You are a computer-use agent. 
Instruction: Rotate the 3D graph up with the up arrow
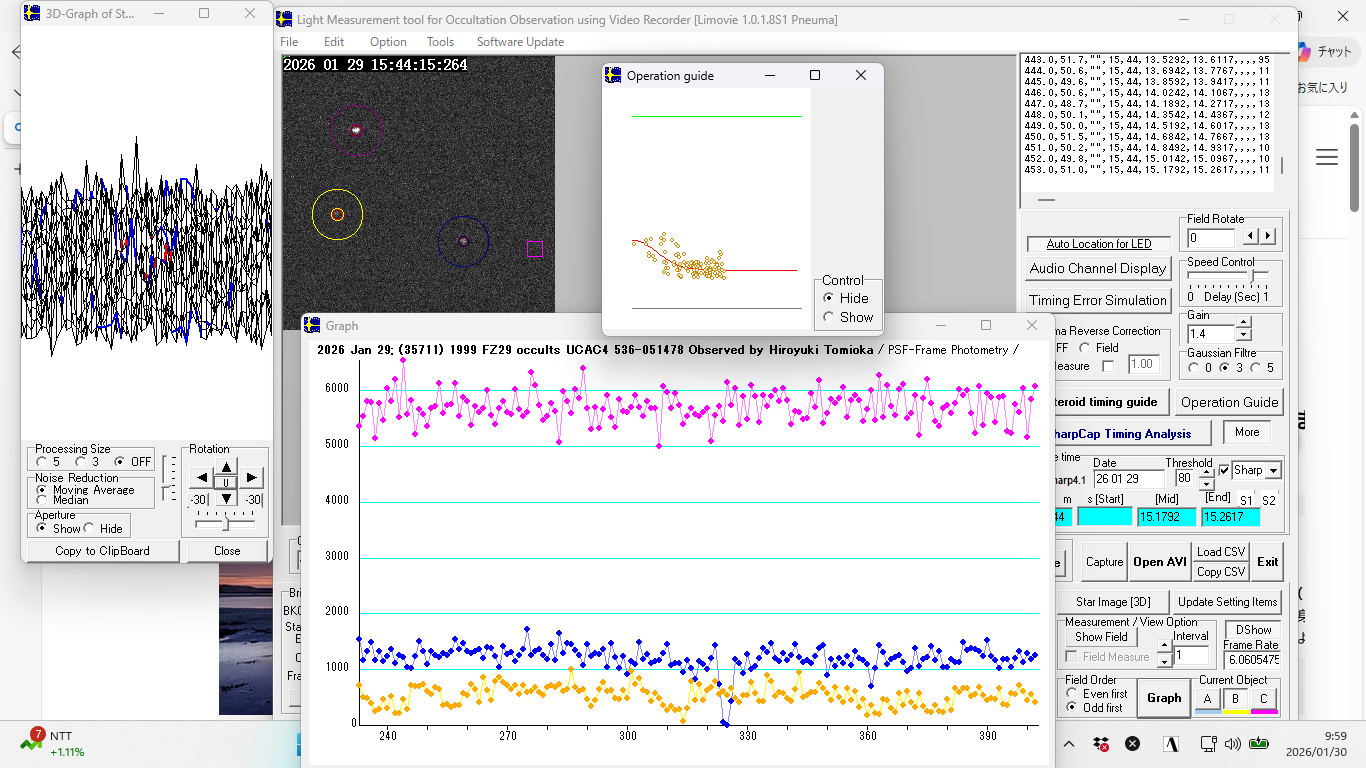(x=227, y=467)
